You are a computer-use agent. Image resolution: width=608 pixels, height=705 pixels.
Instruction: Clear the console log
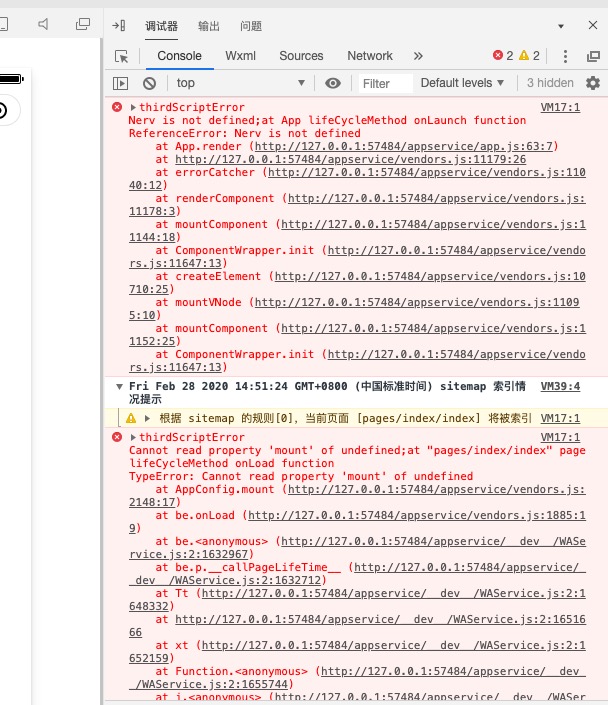149,83
